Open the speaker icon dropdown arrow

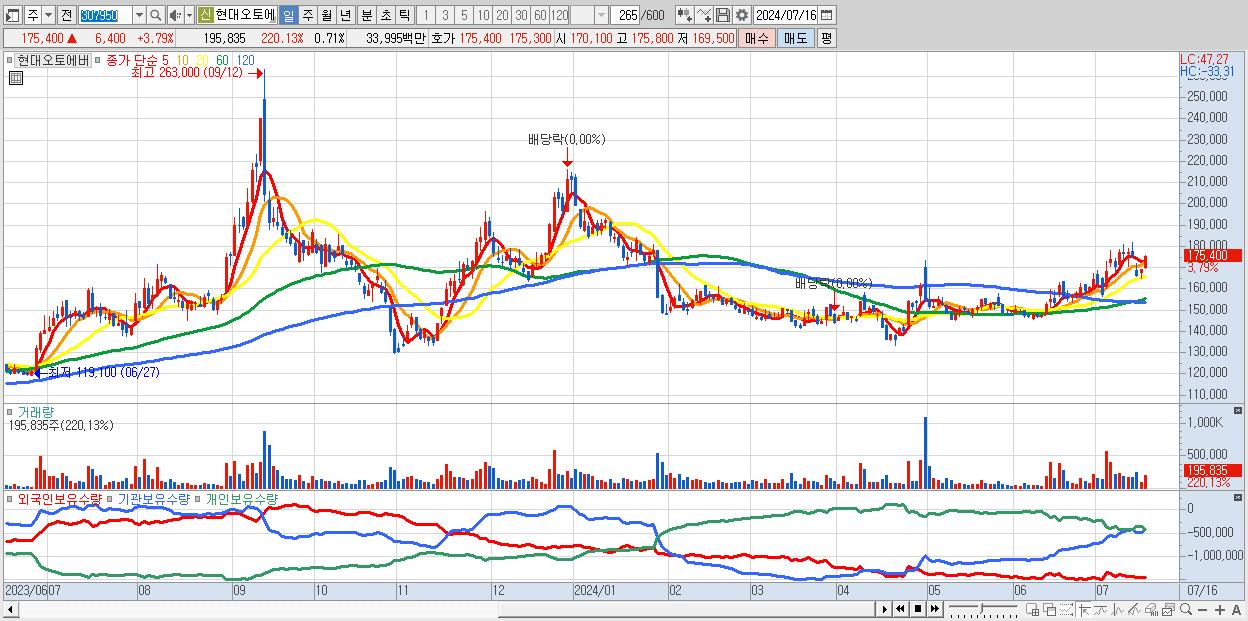tap(189, 15)
